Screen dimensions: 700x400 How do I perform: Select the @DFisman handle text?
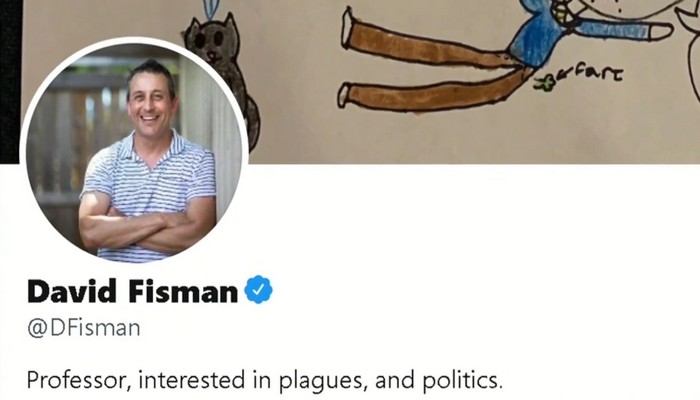pos(83,328)
